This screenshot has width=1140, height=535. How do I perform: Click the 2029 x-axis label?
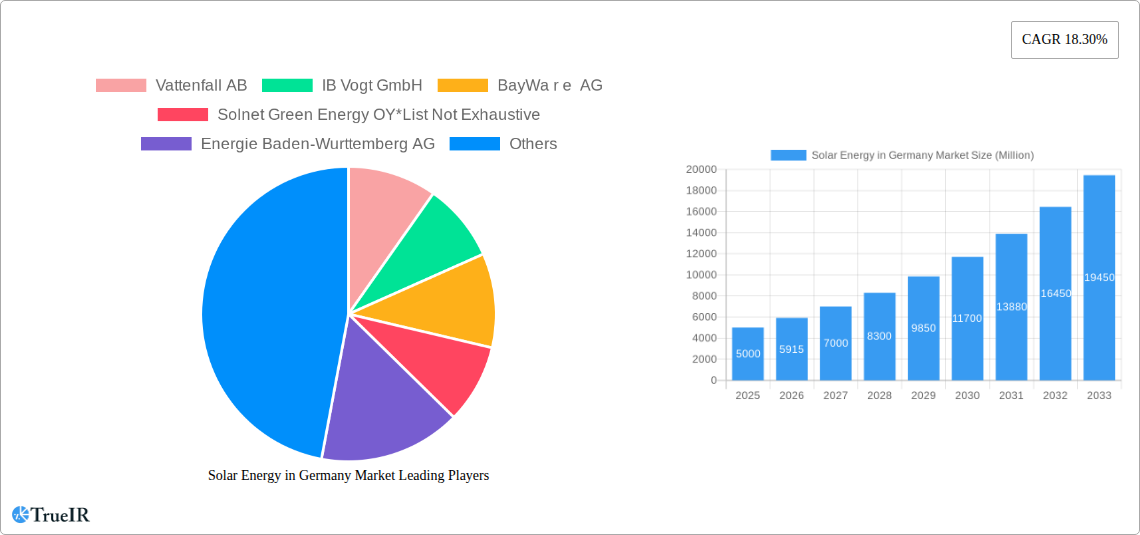[x=923, y=395]
